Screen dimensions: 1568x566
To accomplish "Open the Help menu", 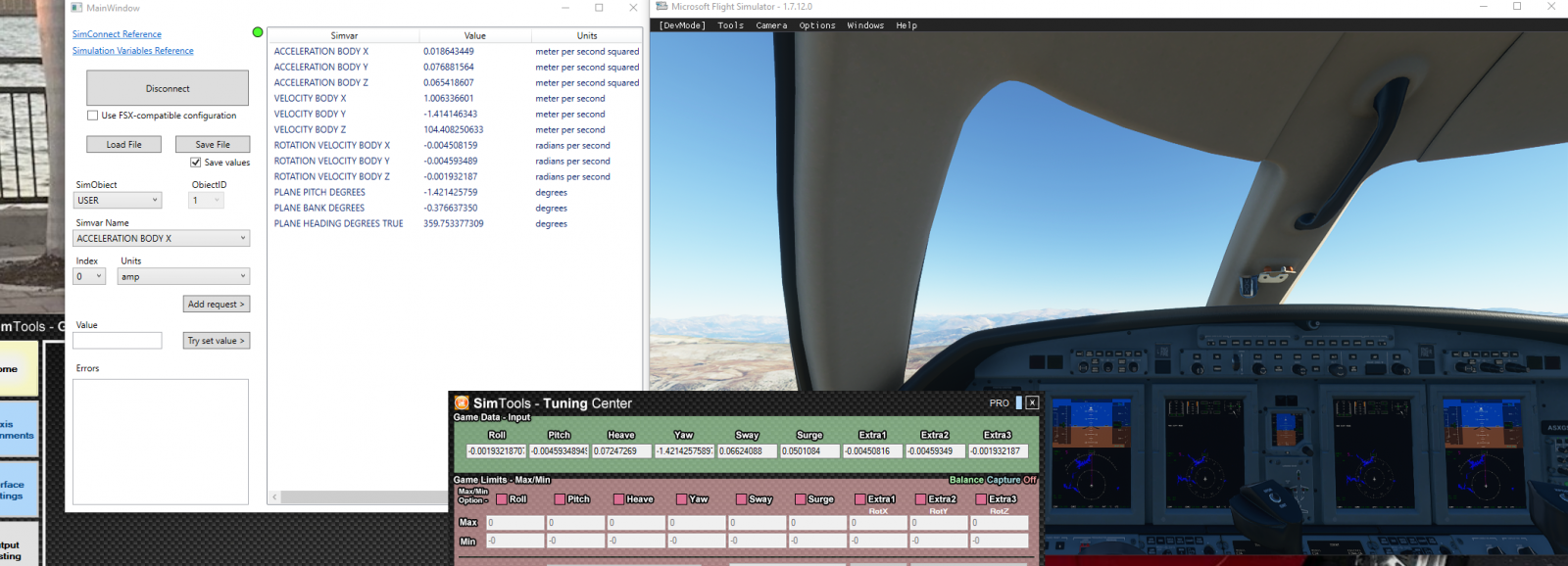I will [x=906, y=25].
